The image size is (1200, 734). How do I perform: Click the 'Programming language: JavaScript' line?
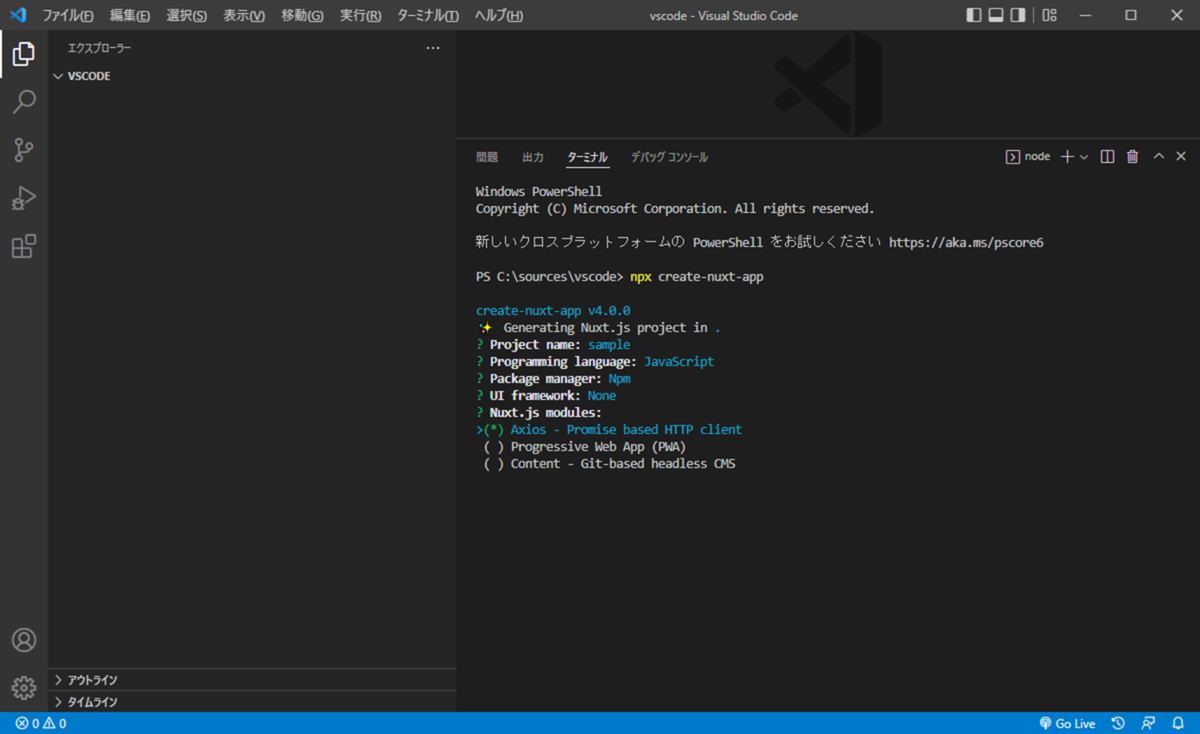coord(595,362)
